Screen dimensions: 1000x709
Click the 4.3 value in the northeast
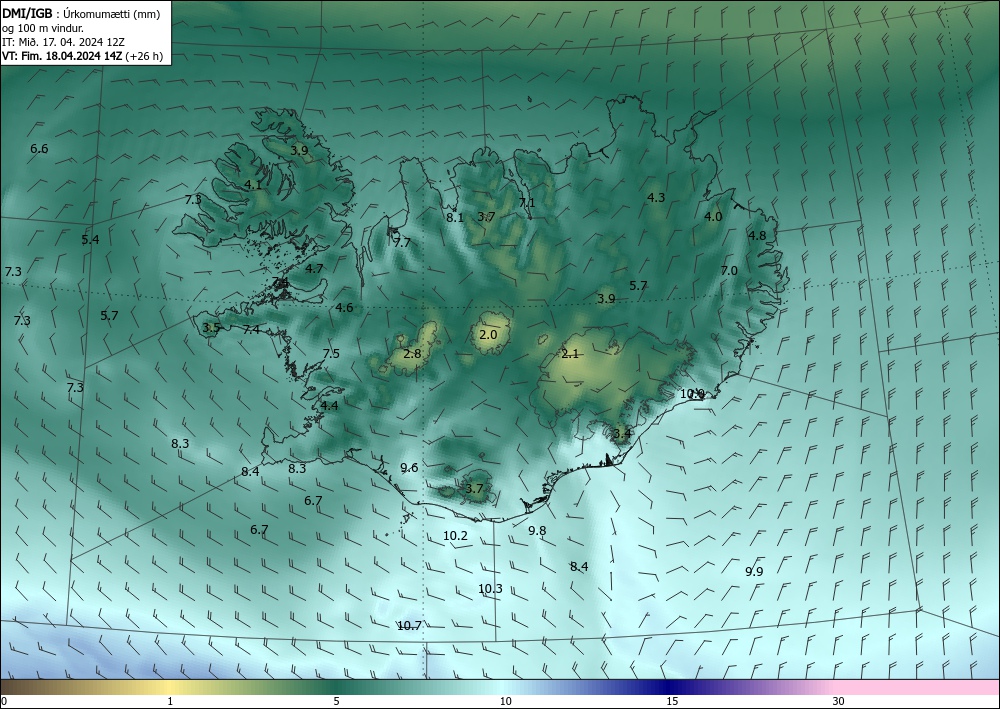click(x=656, y=198)
